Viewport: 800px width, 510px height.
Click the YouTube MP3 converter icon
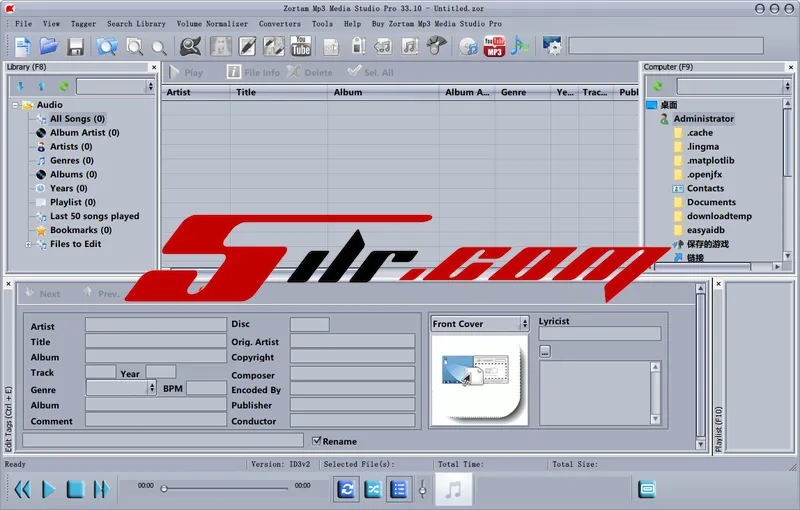494,46
